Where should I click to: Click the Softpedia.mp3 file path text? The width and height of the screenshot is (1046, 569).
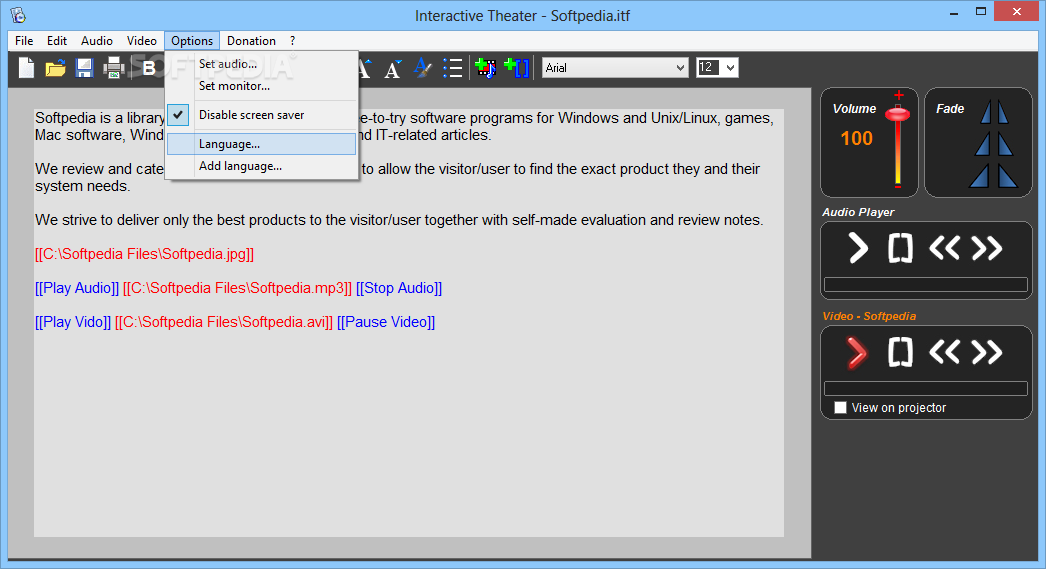(237, 288)
